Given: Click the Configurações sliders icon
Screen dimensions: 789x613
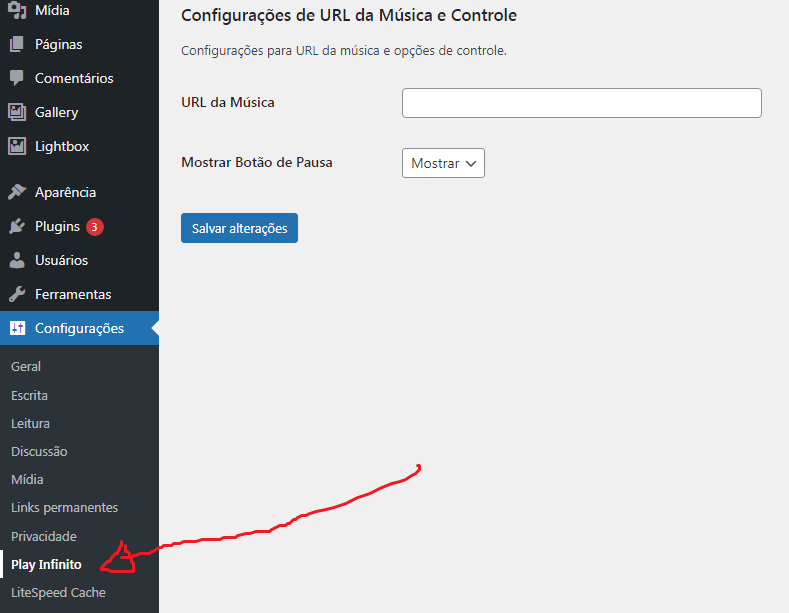Looking at the screenshot, I should click(17, 328).
